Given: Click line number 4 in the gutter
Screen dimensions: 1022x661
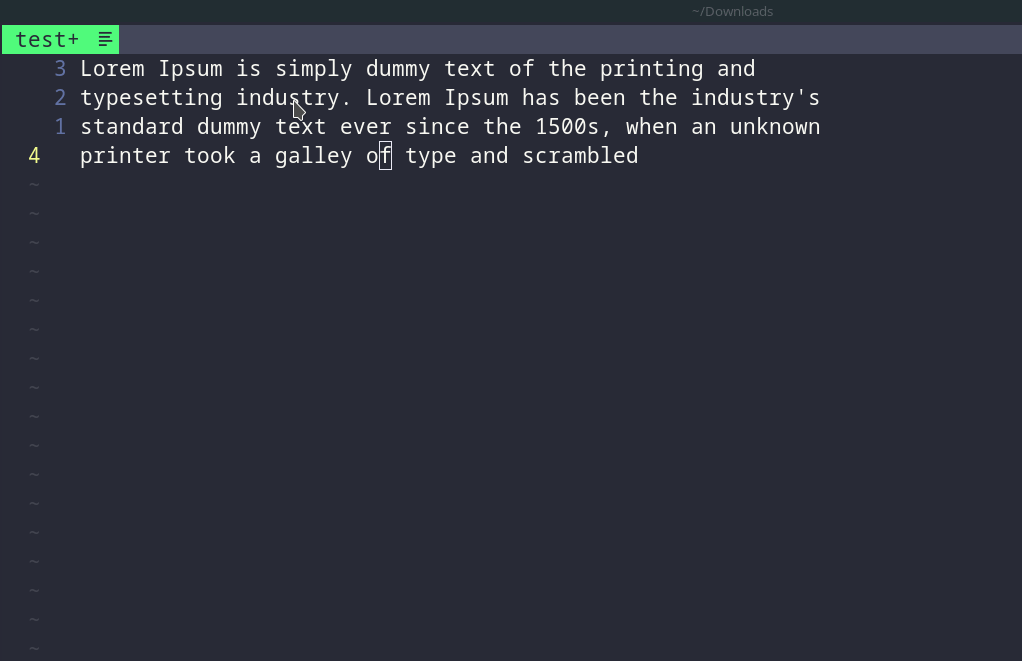Looking at the screenshot, I should [x=34, y=156].
